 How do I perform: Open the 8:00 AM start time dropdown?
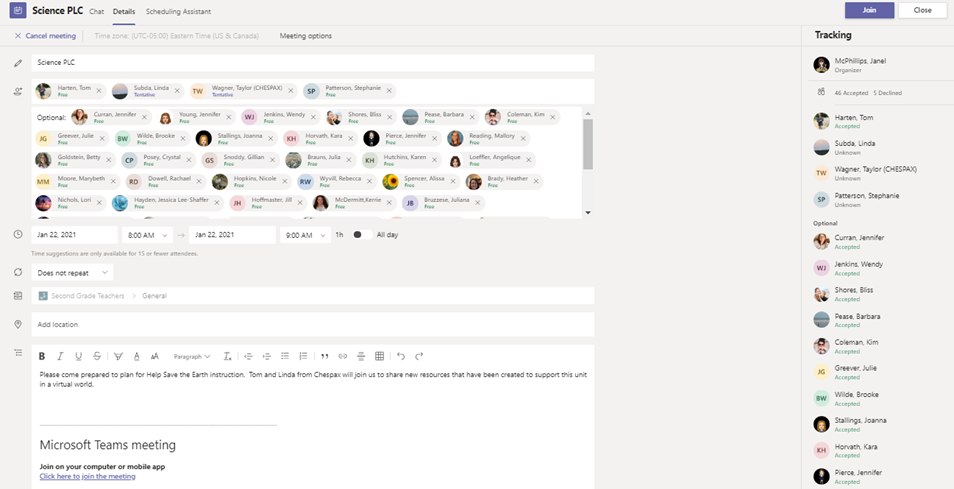pyautogui.click(x=147, y=235)
